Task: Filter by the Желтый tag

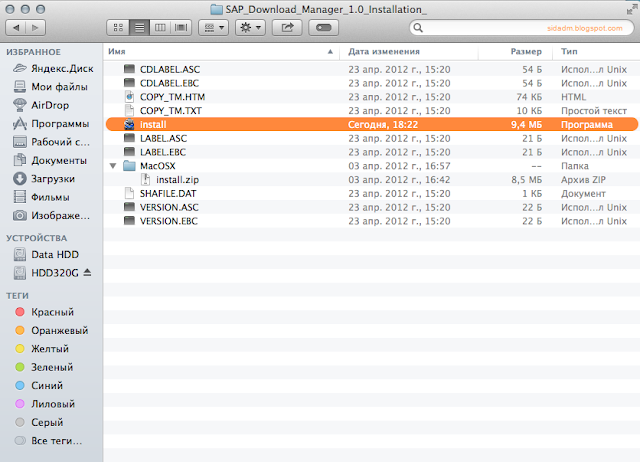Action: (x=42, y=349)
